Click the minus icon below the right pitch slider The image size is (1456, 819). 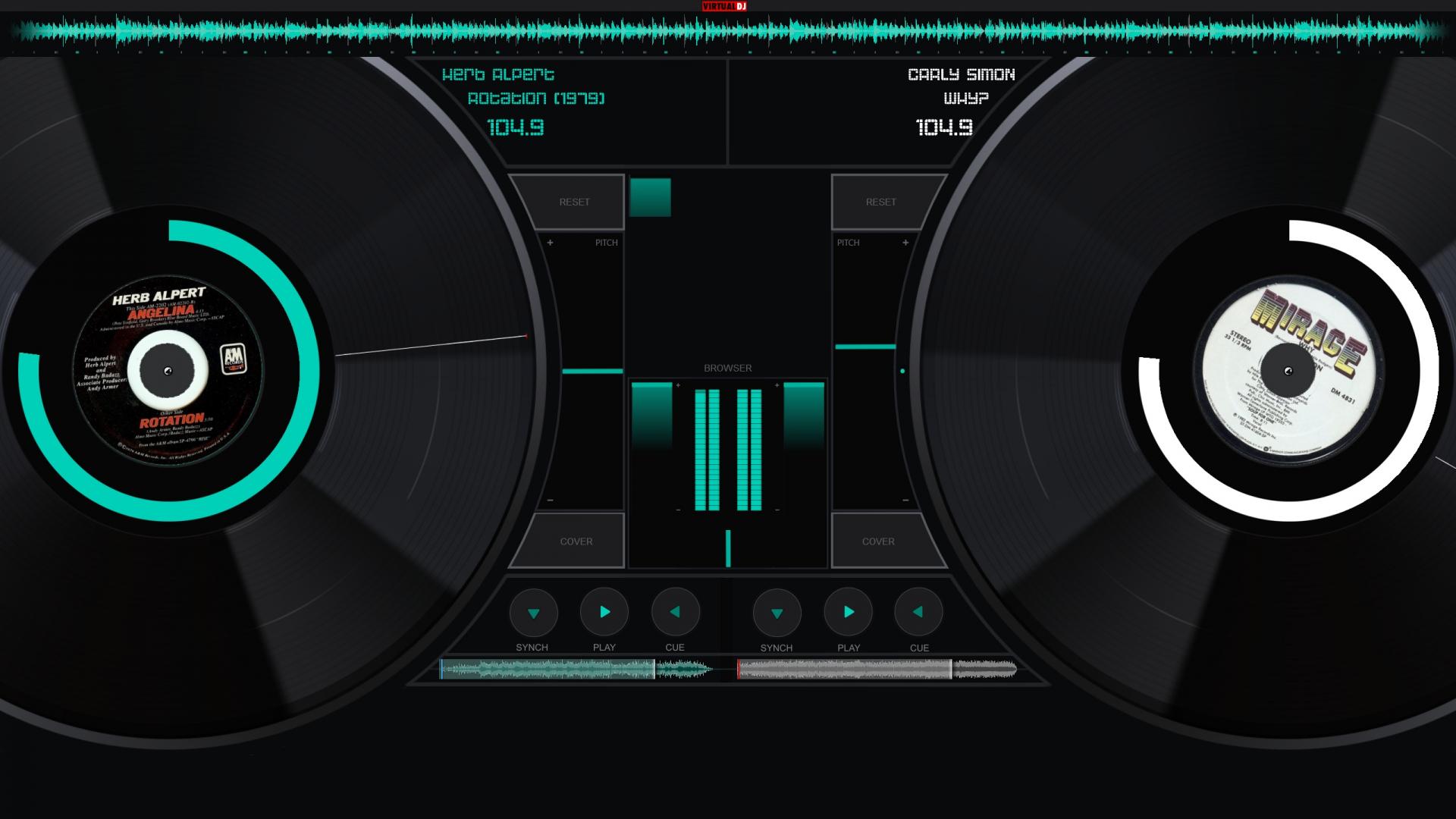[x=905, y=500]
